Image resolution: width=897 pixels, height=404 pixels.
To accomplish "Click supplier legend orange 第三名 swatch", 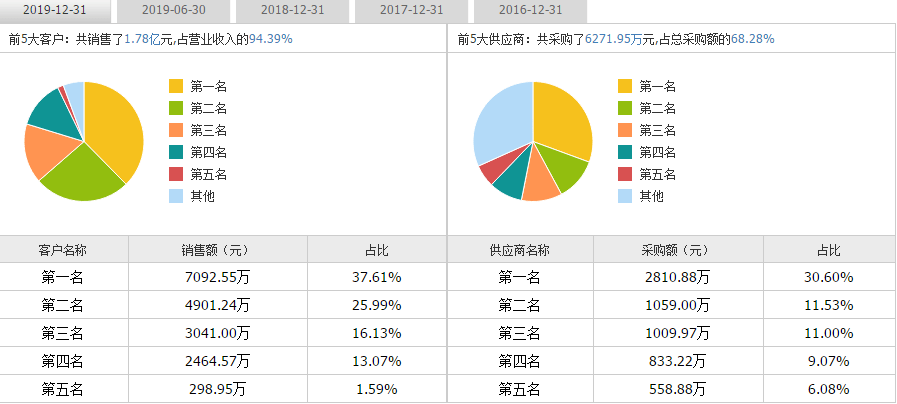I will pos(626,130).
